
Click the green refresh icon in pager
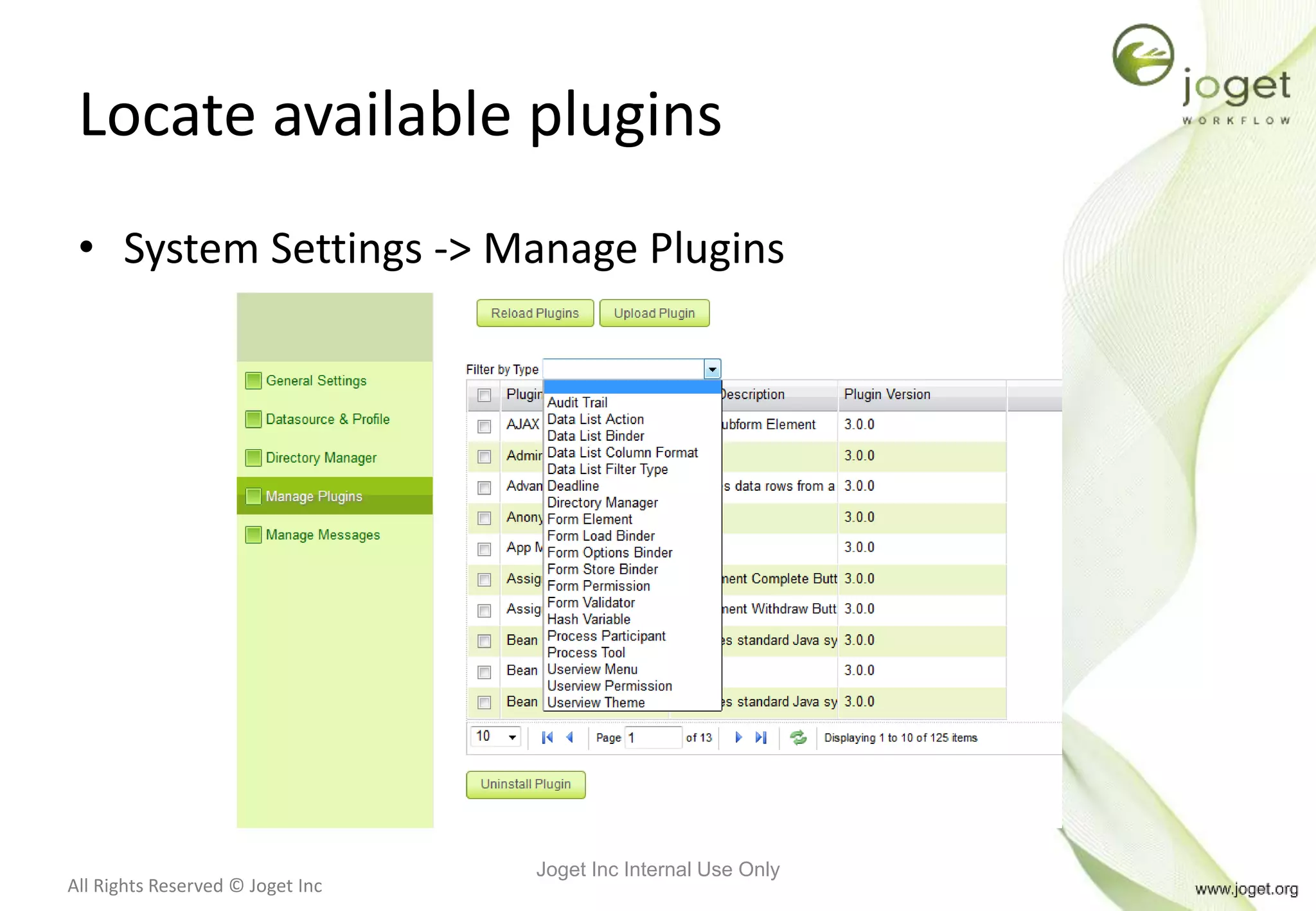pos(798,738)
